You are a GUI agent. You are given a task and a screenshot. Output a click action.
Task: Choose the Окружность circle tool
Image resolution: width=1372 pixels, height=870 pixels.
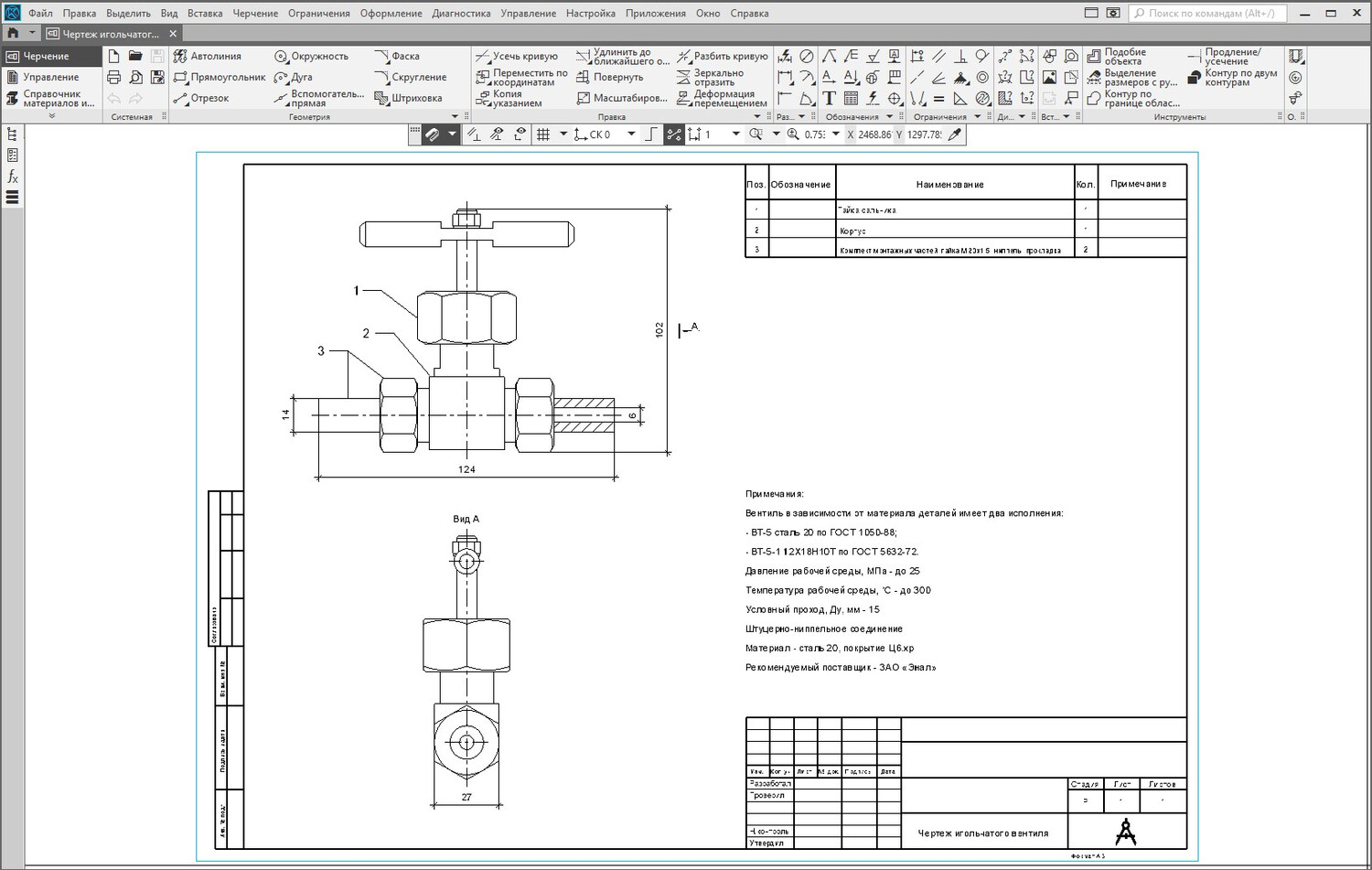coord(311,57)
